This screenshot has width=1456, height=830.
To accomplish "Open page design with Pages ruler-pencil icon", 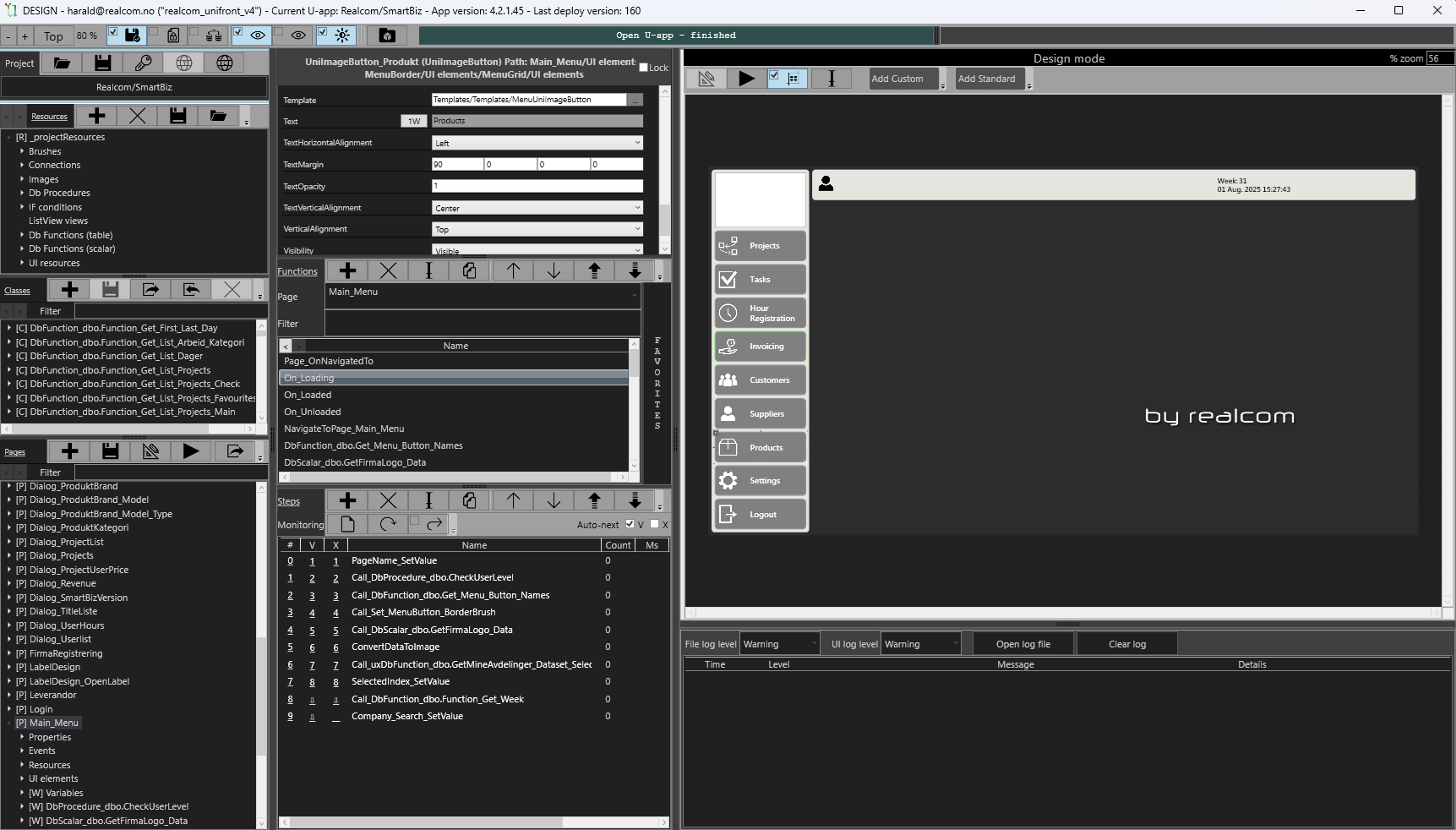I will coord(150,451).
